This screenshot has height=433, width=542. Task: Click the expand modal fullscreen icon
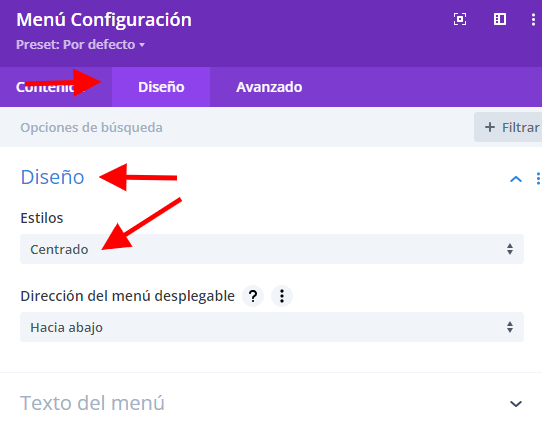point(460,19)
